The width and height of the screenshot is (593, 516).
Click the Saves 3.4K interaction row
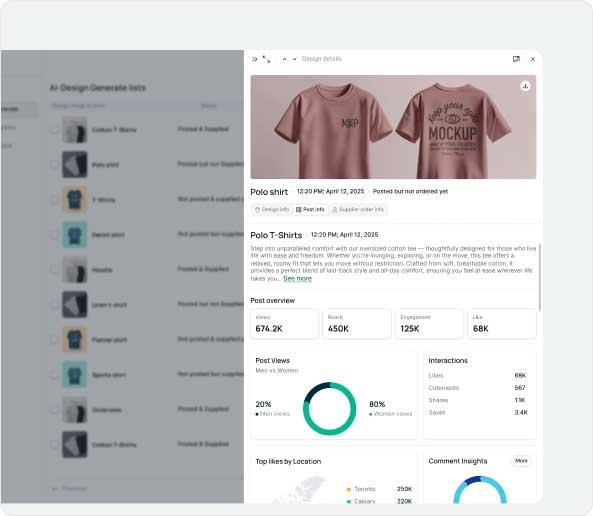[477, 413]
